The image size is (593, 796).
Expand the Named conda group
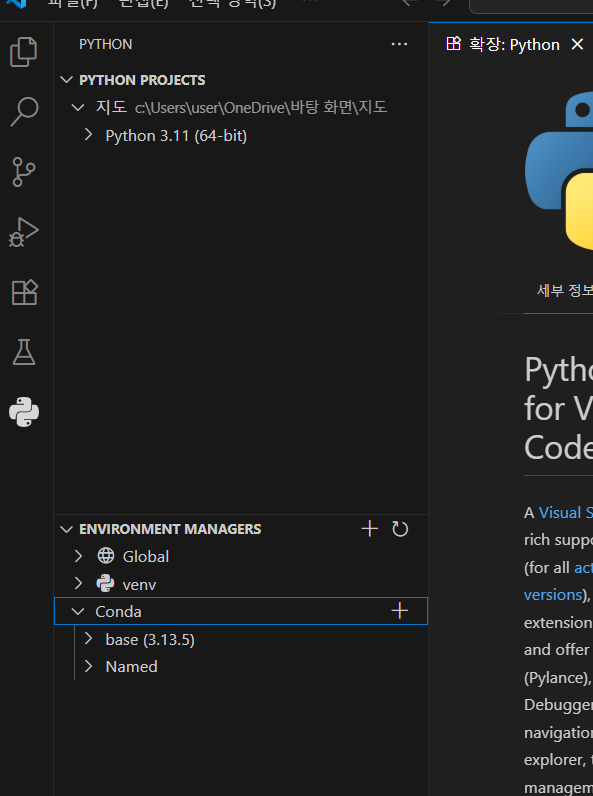[x=88, y=666]
